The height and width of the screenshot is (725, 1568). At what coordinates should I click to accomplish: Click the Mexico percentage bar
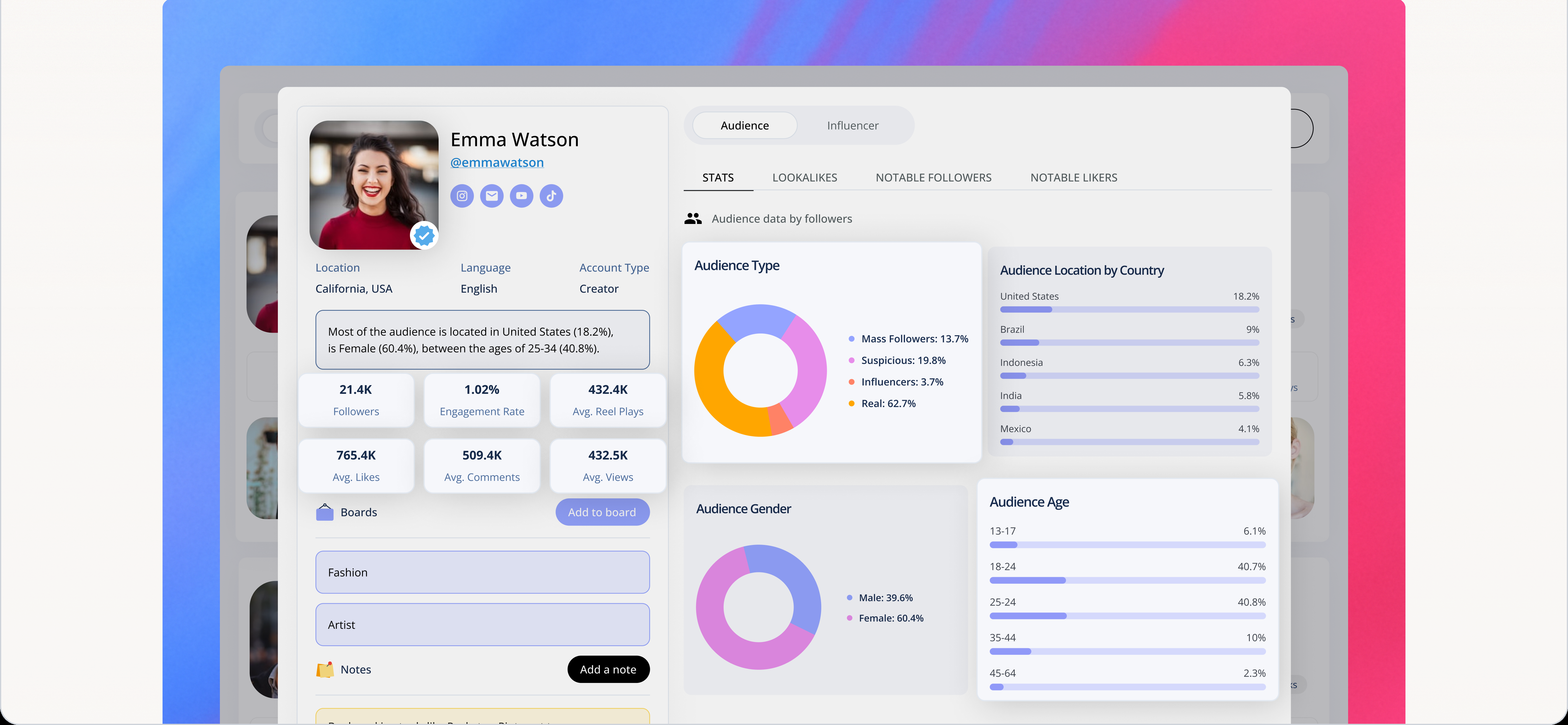[x=1129, y=442]
